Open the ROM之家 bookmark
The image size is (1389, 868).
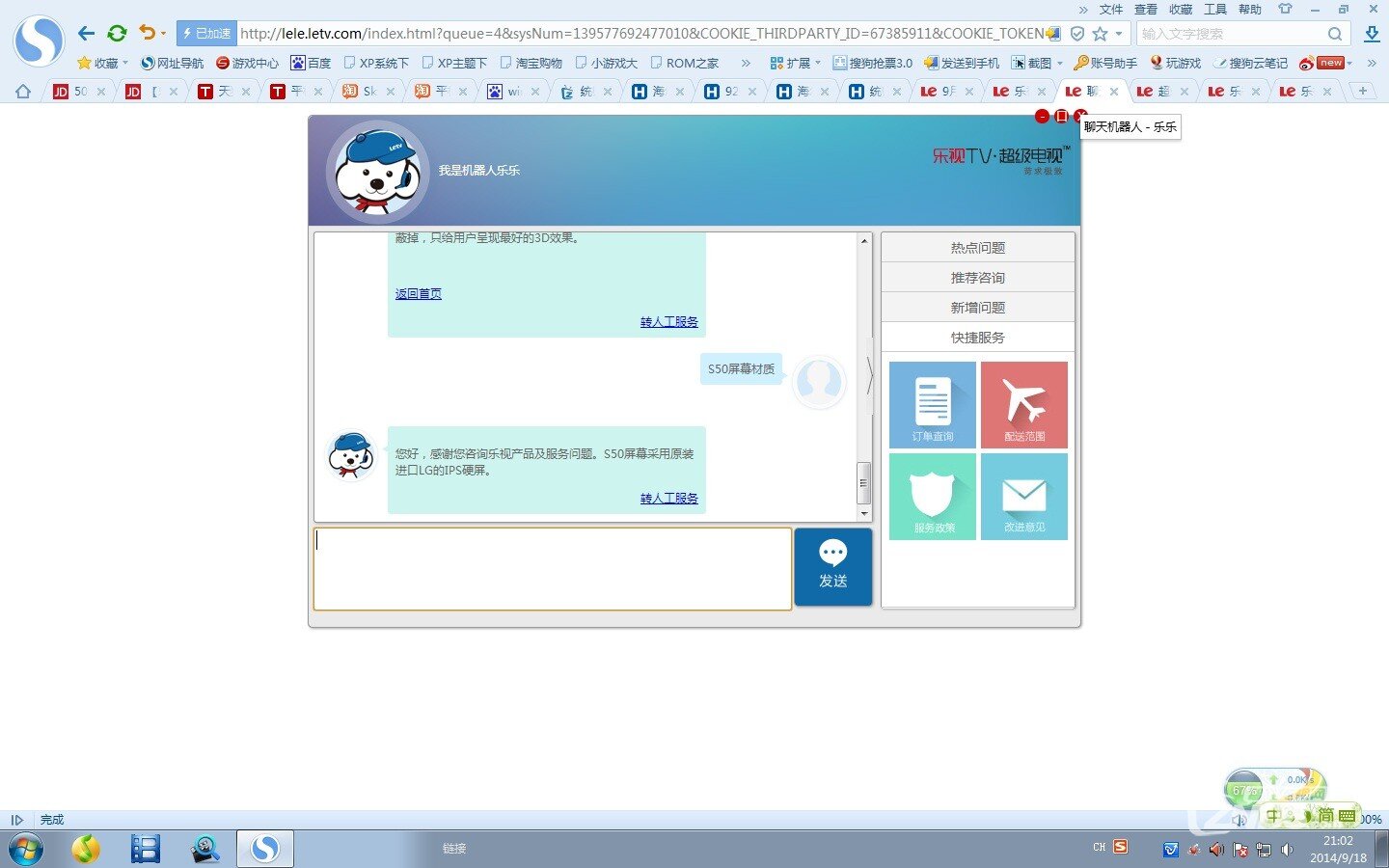coord(685,63)
